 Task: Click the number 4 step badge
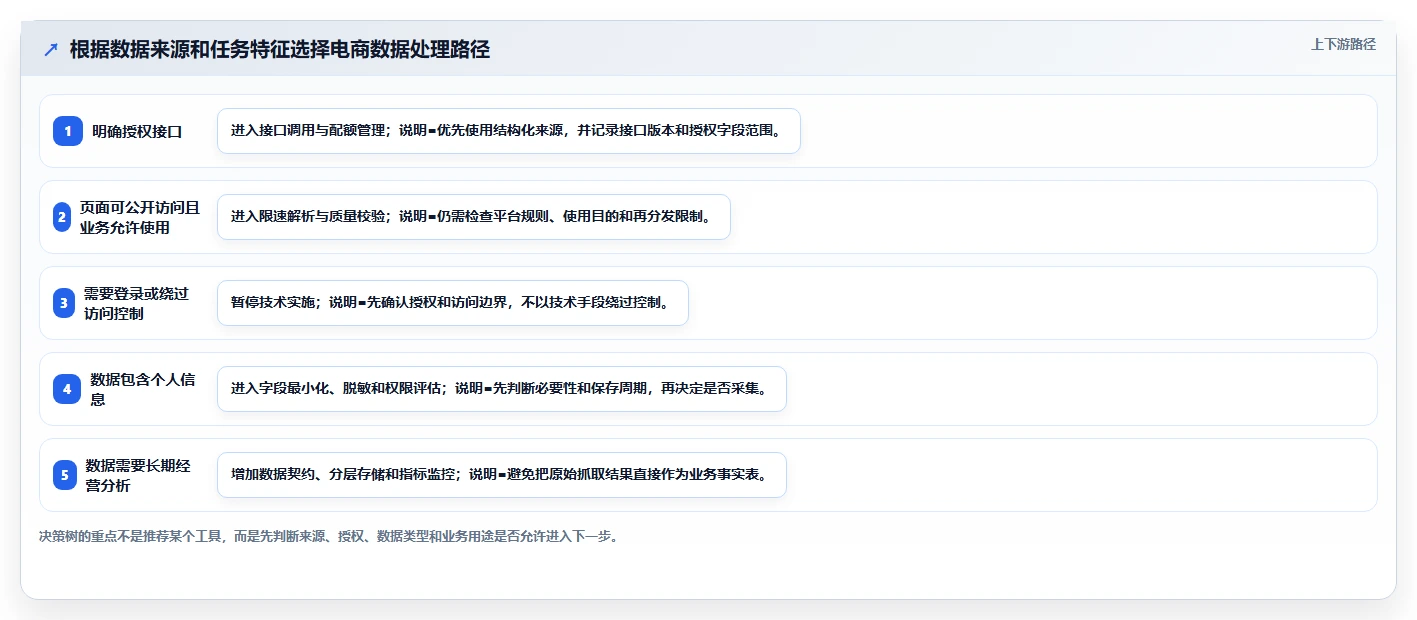pos(67,389)
